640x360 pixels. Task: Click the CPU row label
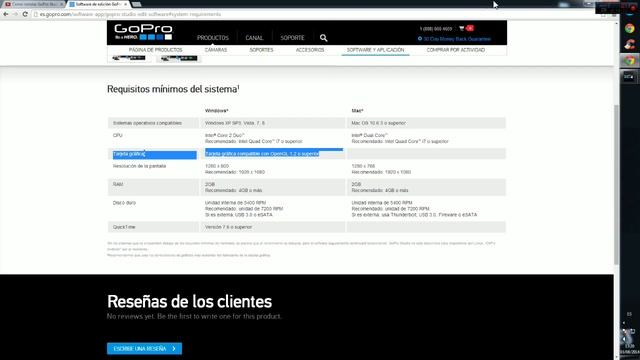click(x=118, y=135)
